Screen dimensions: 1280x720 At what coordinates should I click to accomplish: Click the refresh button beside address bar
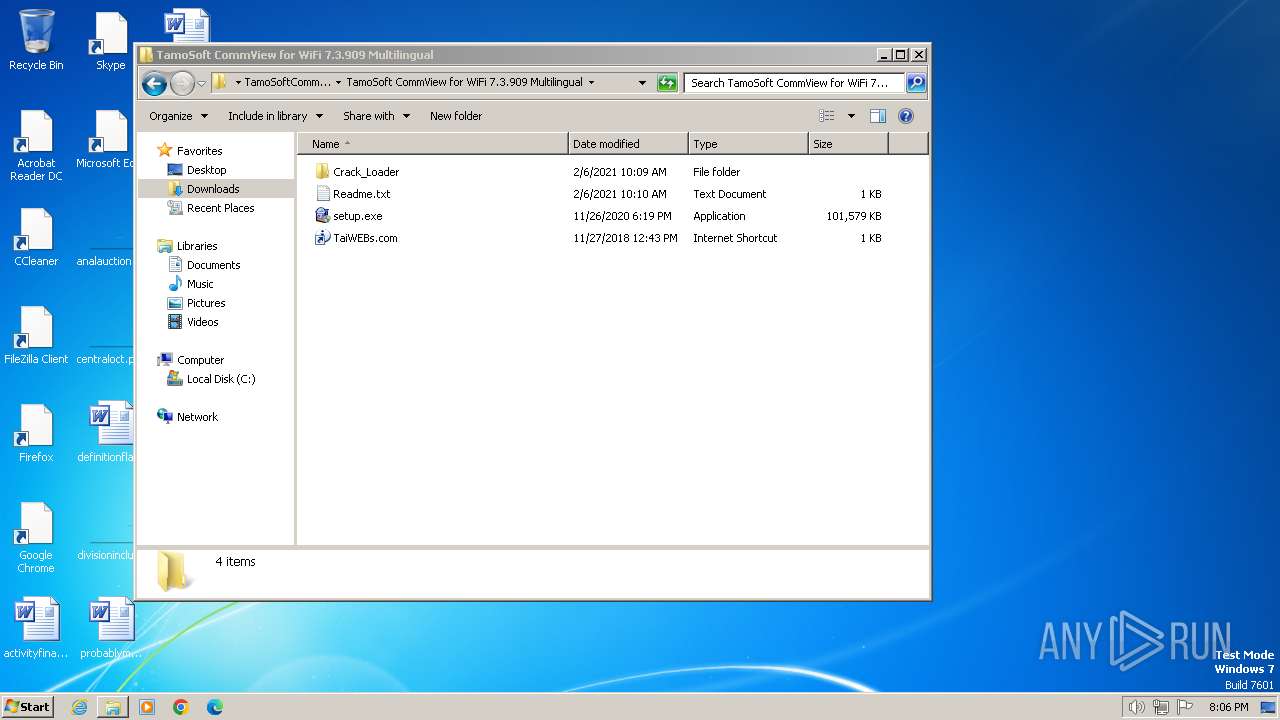click(x=667, y=83)
